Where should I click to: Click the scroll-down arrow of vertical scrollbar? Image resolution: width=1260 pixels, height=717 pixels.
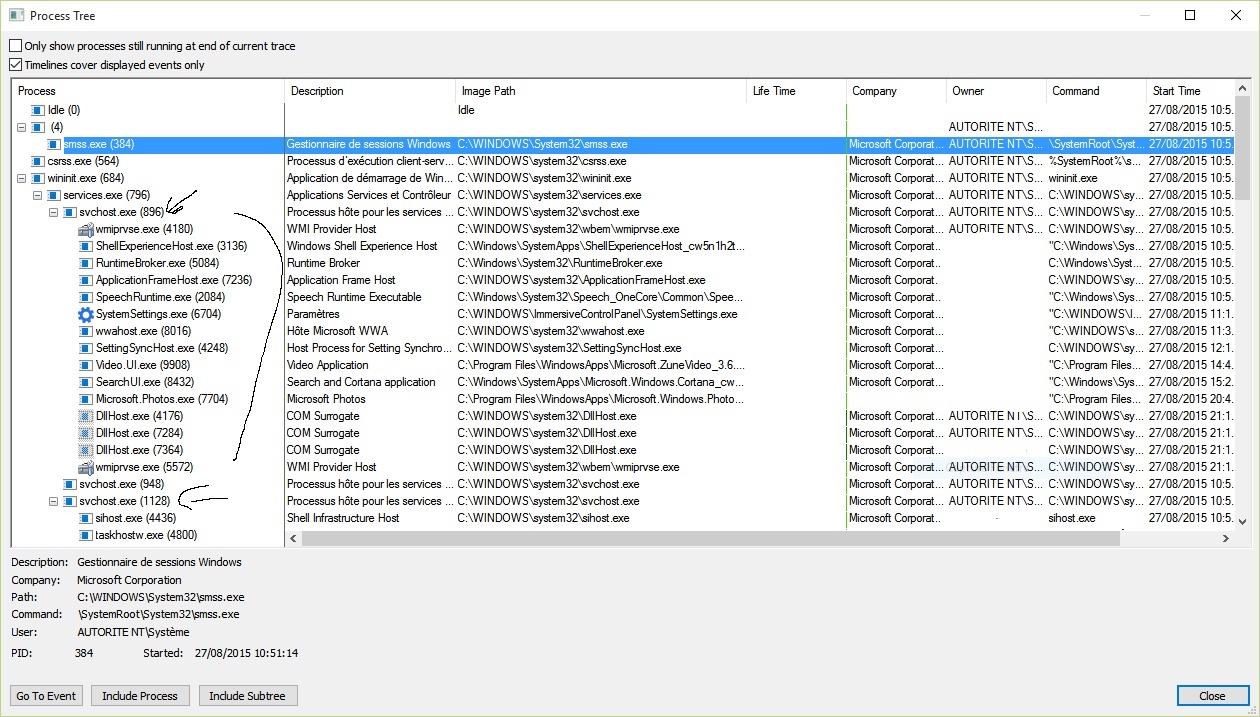tap(1243, 521)
